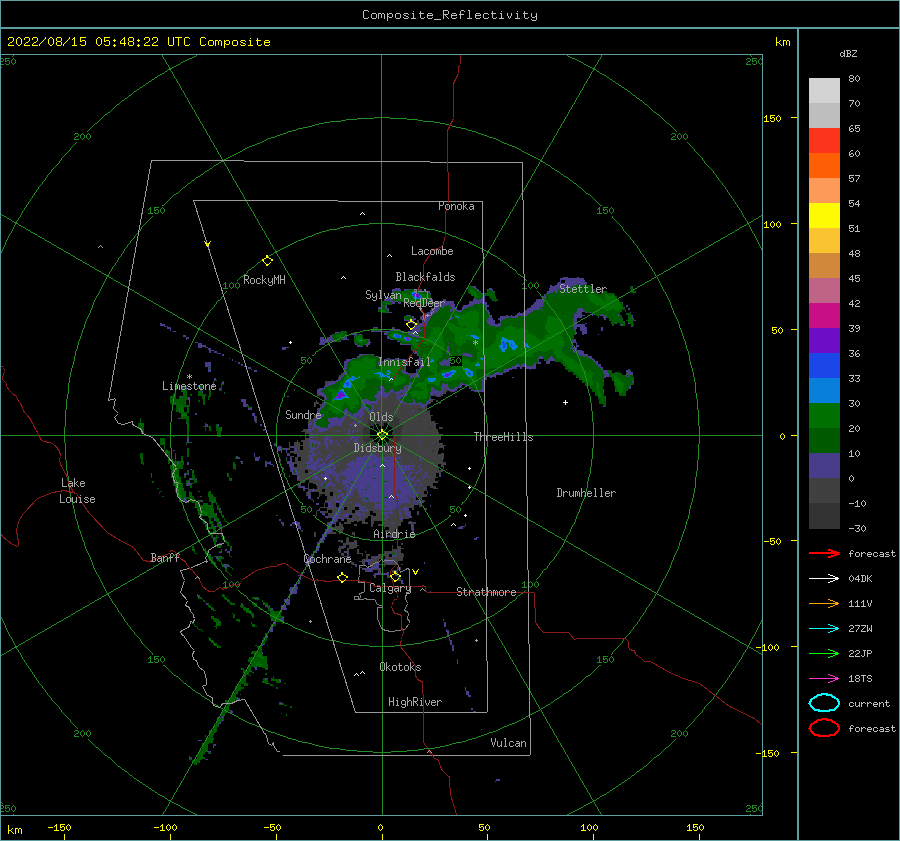This screenshot has height=841, width=900.
Task: Select the purple 36-39 dBZ swatch
Action: 824,340
